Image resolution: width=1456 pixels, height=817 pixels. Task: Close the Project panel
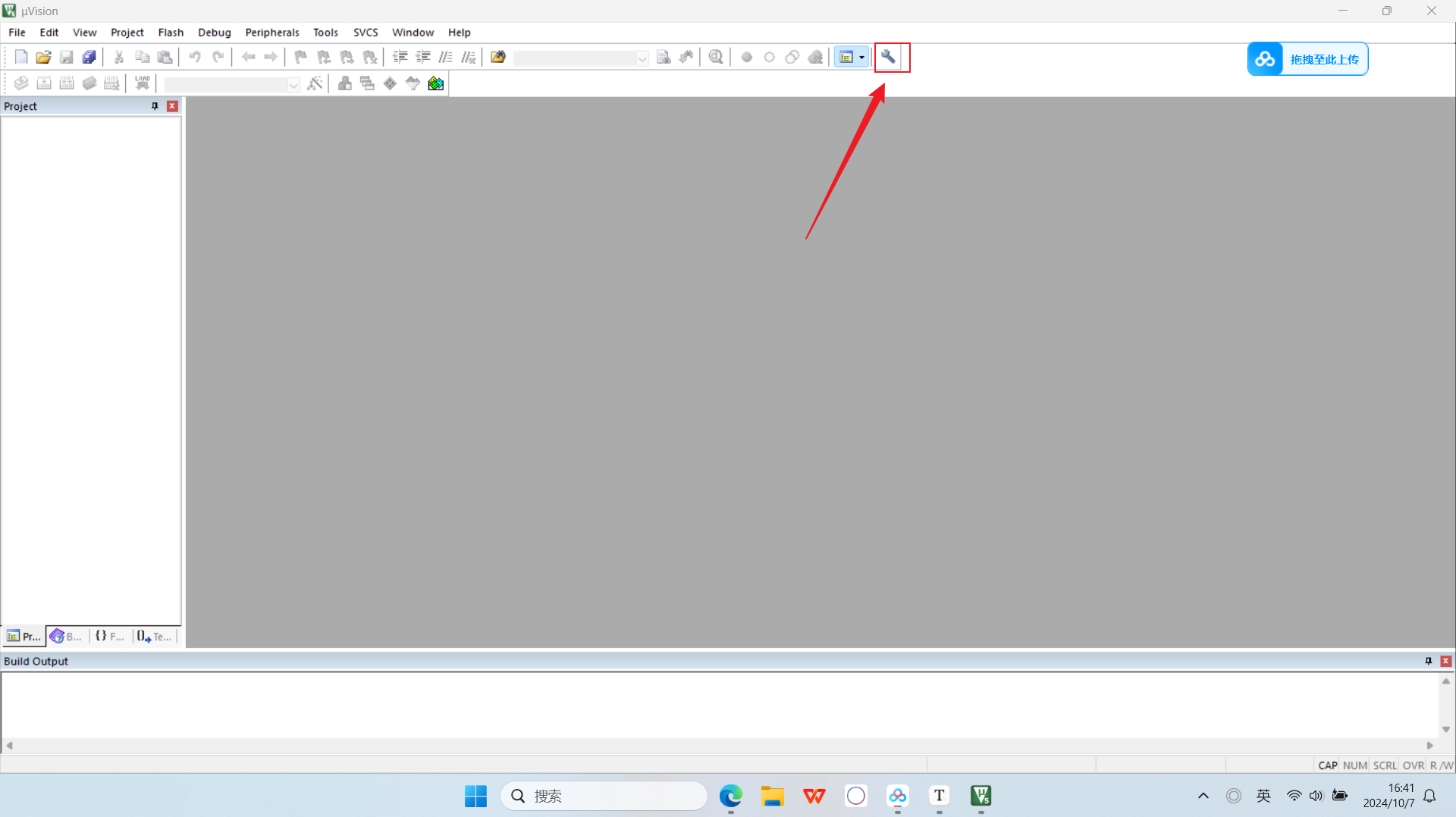tap(172, 106)
